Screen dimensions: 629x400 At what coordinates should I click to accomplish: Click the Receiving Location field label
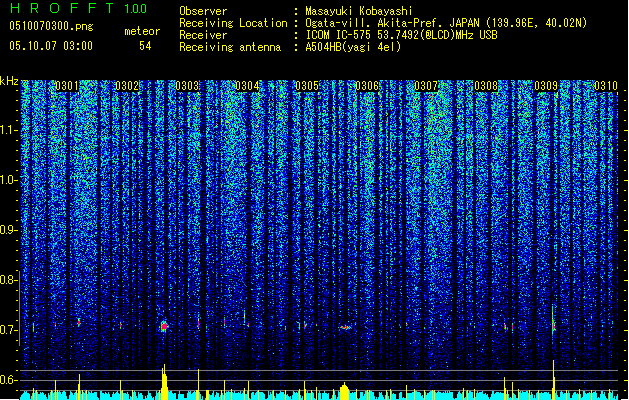233,23
